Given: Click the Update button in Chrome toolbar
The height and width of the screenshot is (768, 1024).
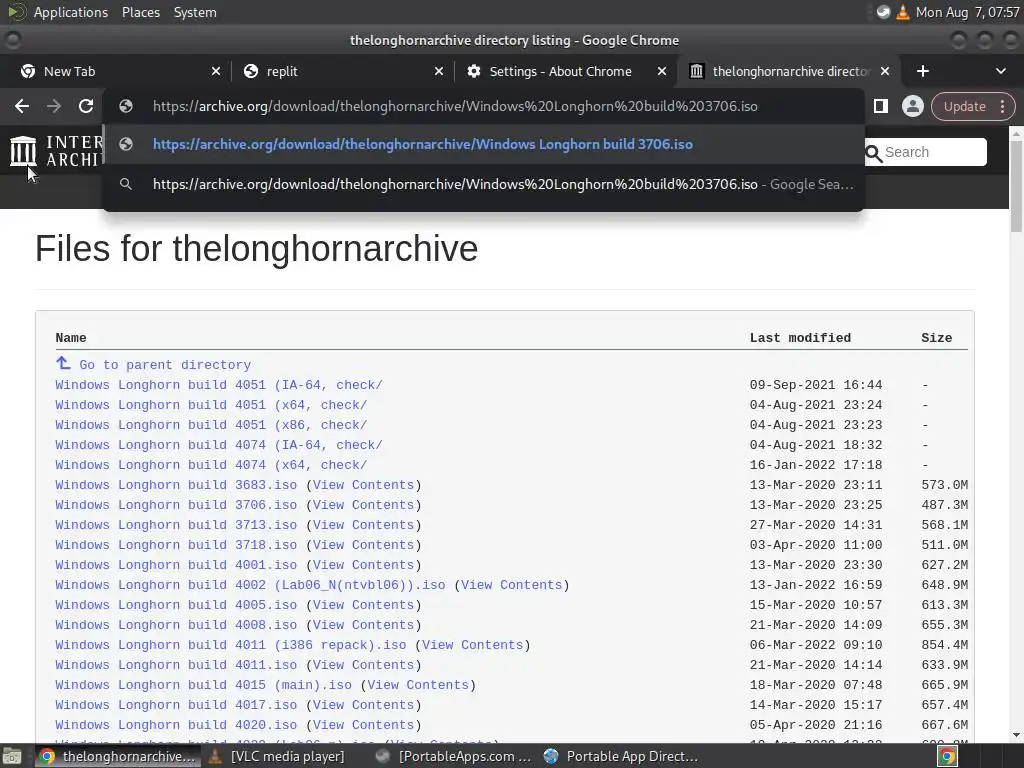Looking at the screenshot, I should (964, 106).
